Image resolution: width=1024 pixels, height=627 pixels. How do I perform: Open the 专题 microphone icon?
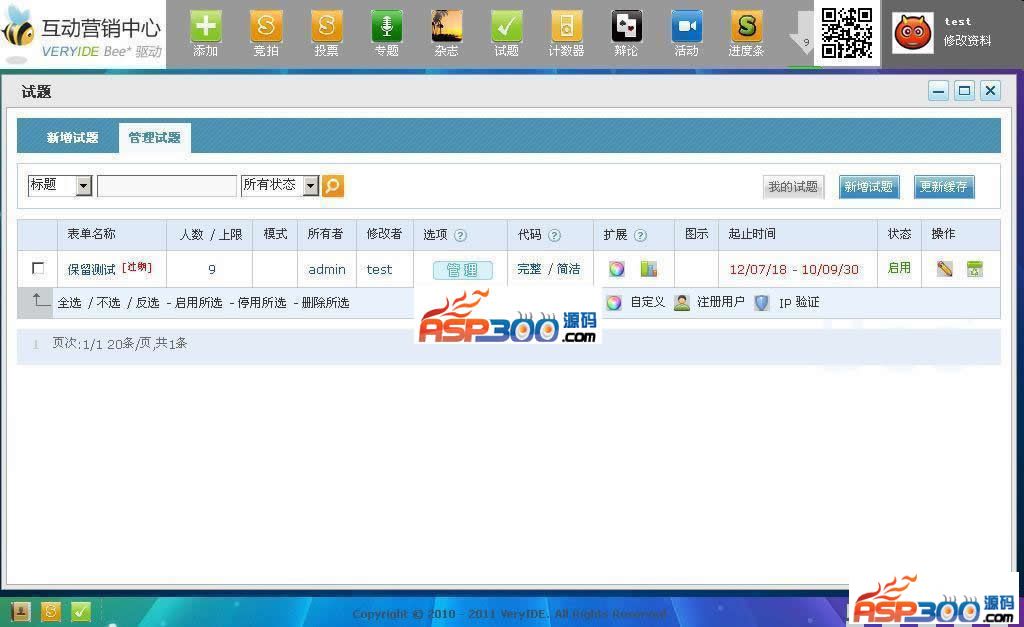click(x=386, y=27)
